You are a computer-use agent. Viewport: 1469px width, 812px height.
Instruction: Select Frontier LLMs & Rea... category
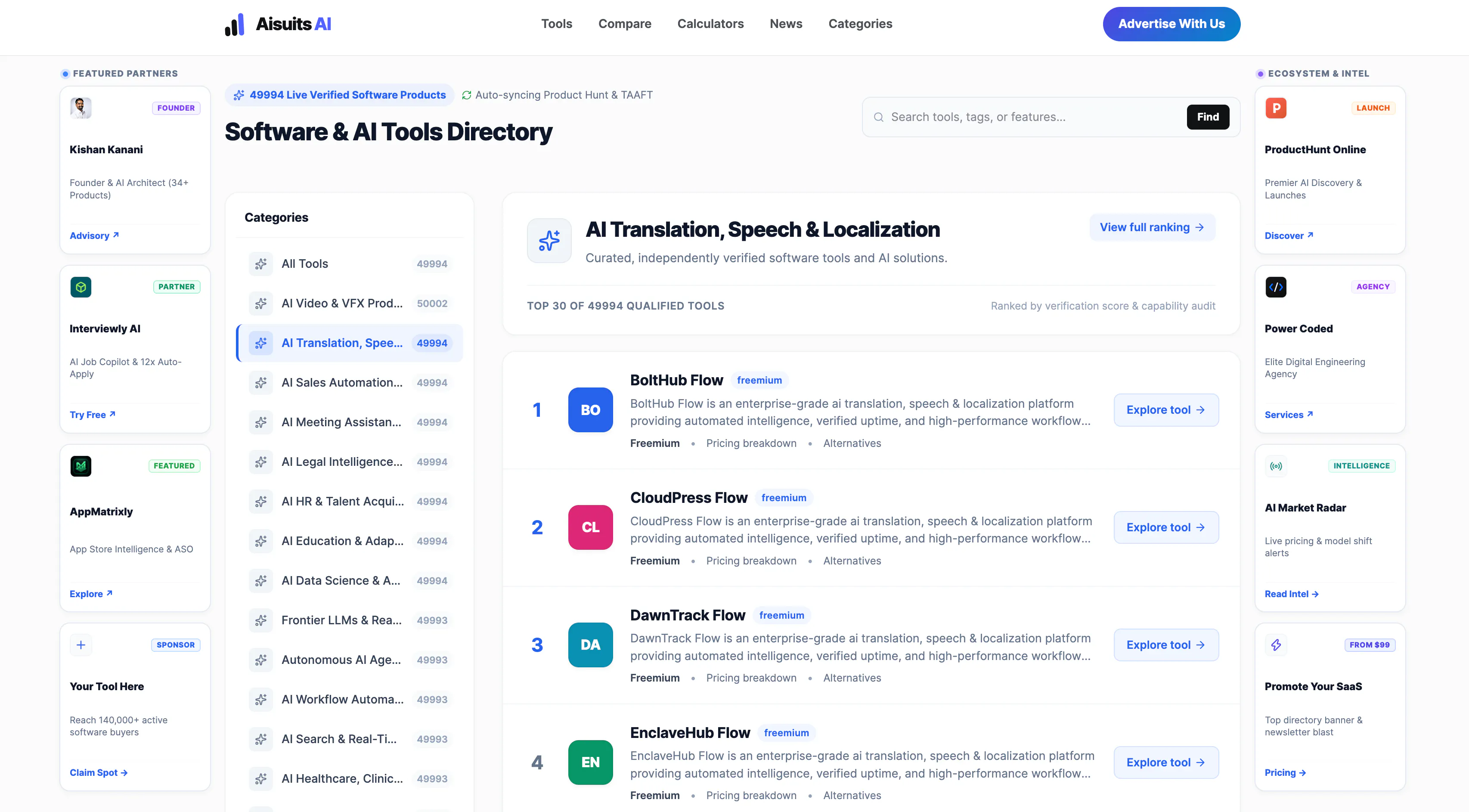click(350, 620)
